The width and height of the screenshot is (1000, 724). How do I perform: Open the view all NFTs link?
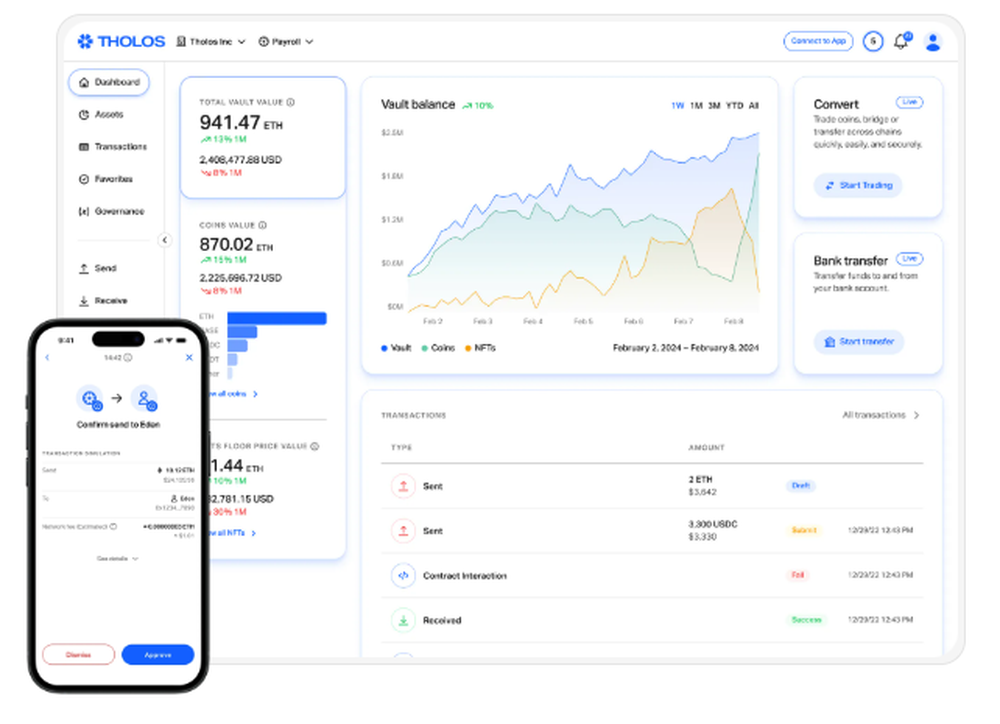click(x=232, y=533)
